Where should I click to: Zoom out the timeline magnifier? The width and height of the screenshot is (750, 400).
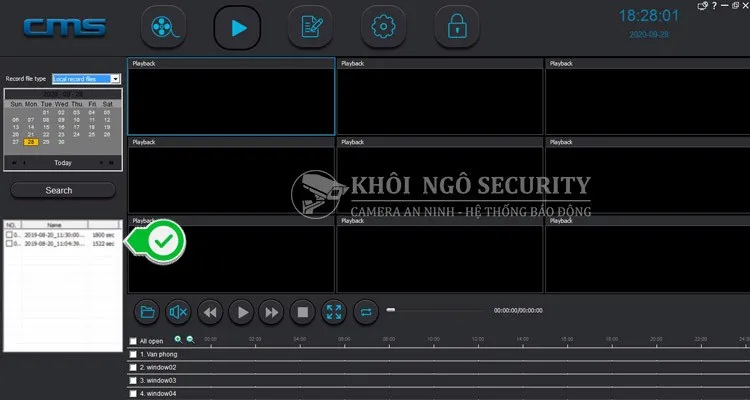click(x=190, y=339)
